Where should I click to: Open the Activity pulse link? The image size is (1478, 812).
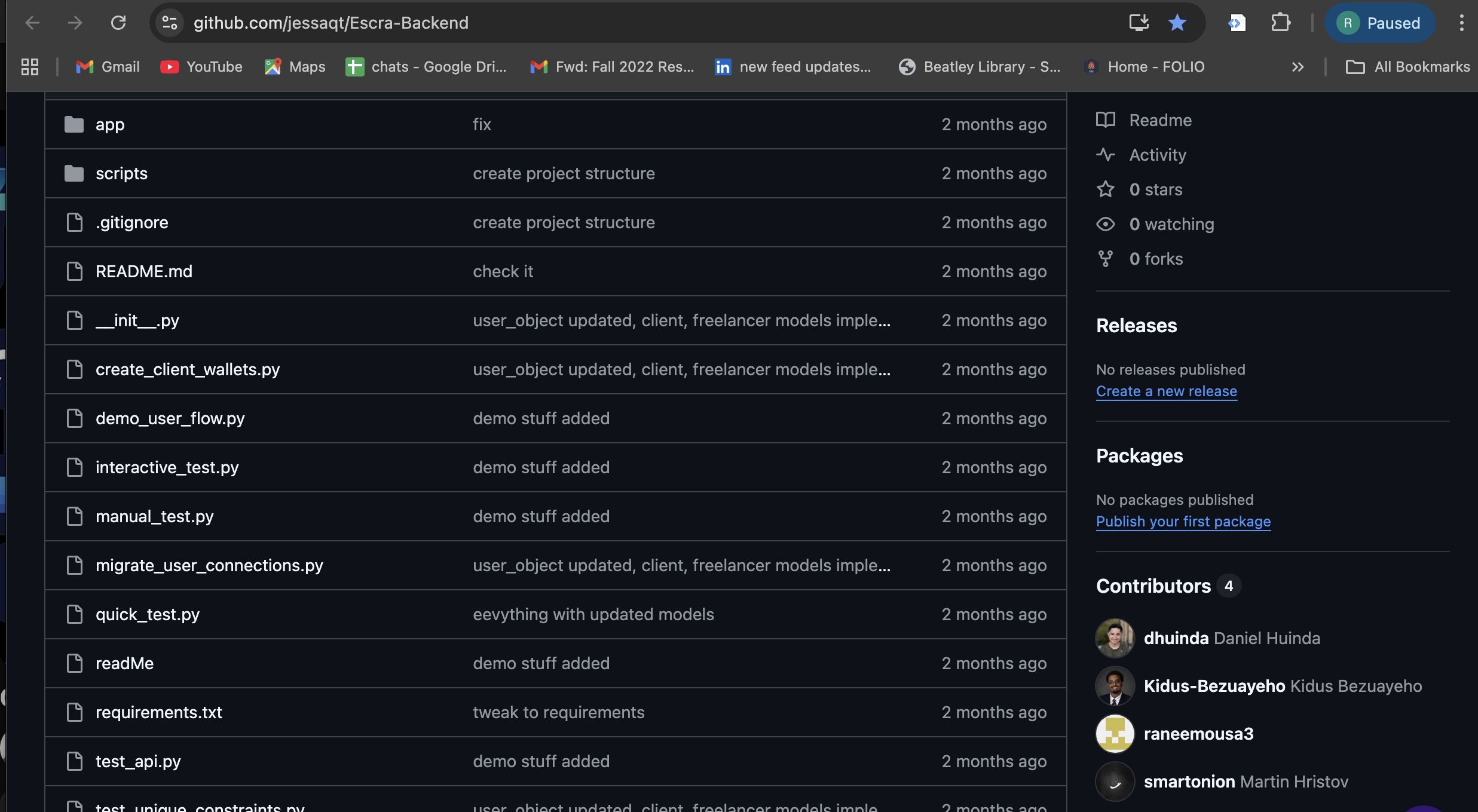[x=1157, y=155]
